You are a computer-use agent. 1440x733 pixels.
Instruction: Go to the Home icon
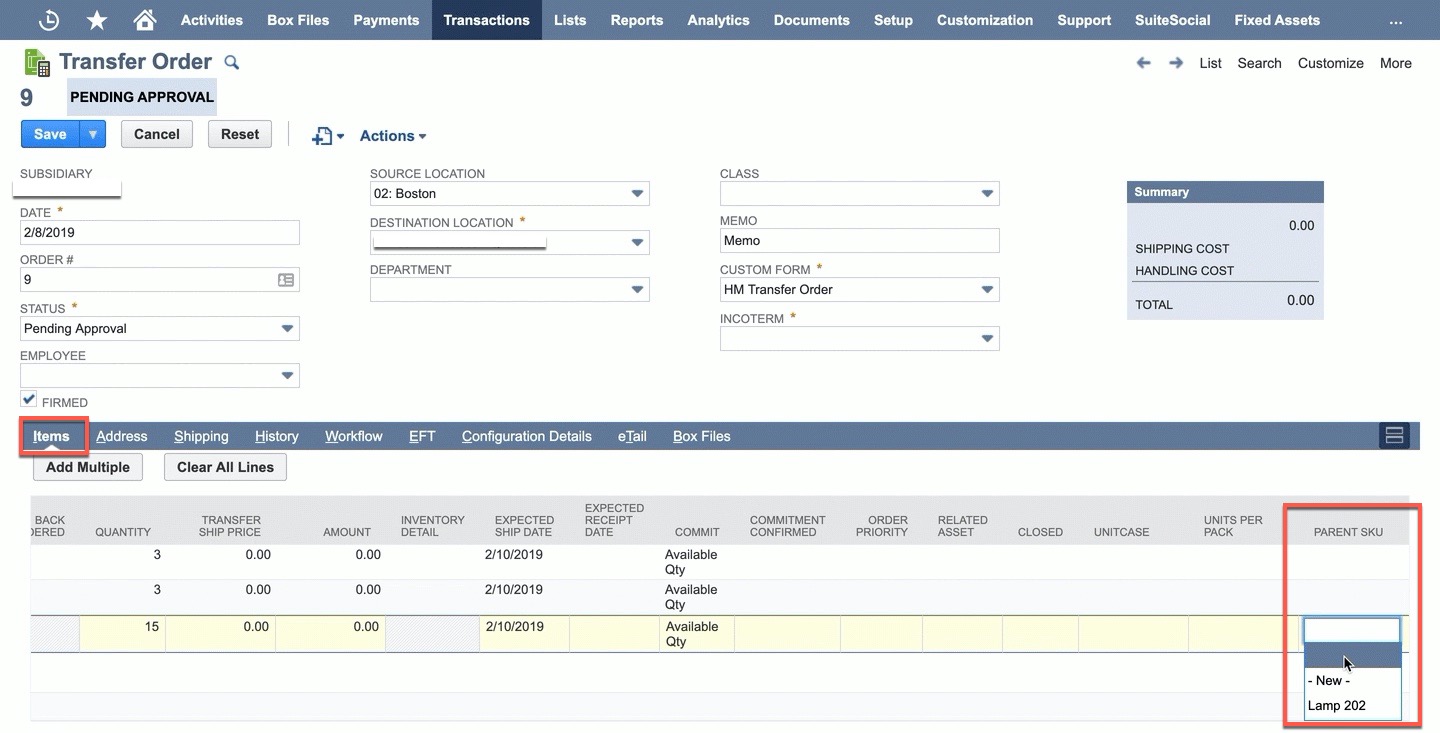(145, 20)
